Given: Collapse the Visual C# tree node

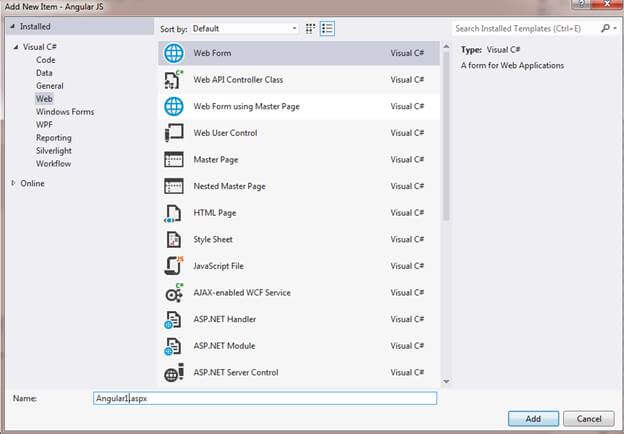Looking at the screenshot, I should pos(16,47).
